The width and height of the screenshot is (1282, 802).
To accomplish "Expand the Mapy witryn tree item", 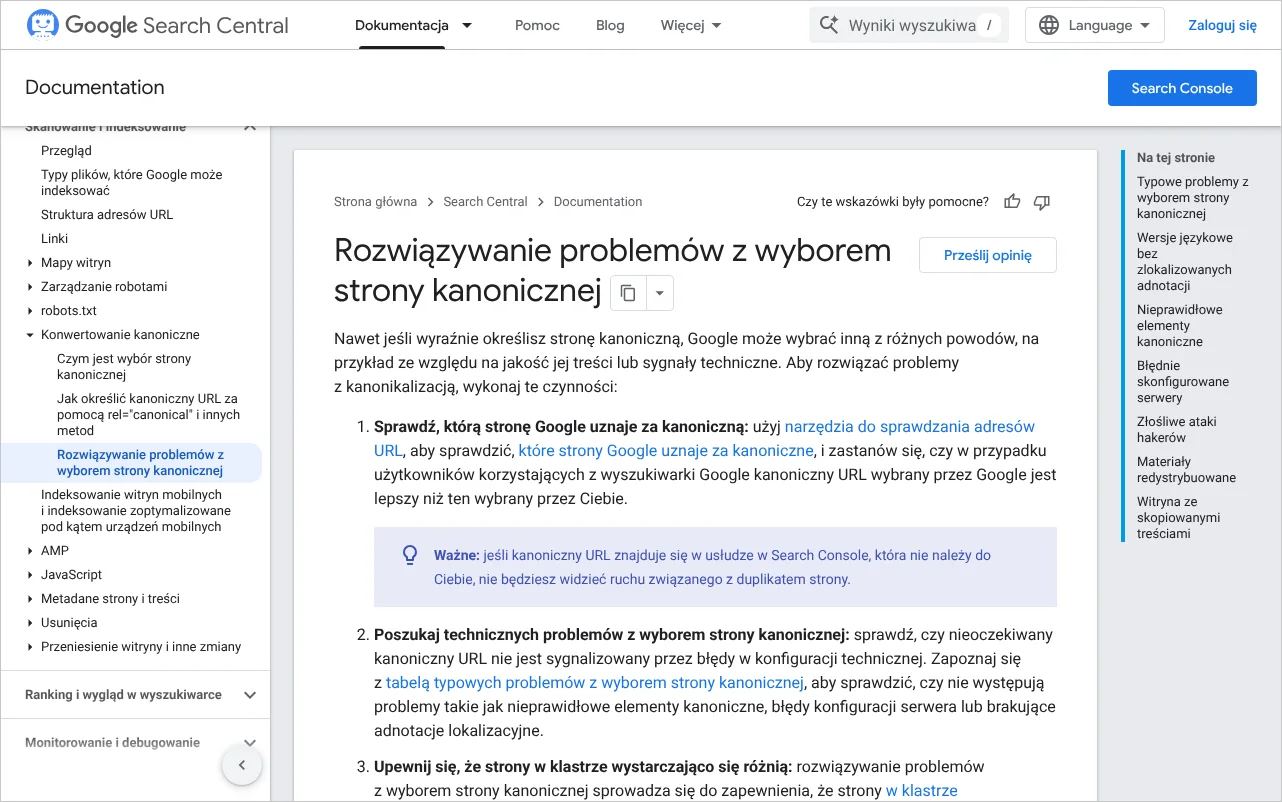I will [30, 263].
